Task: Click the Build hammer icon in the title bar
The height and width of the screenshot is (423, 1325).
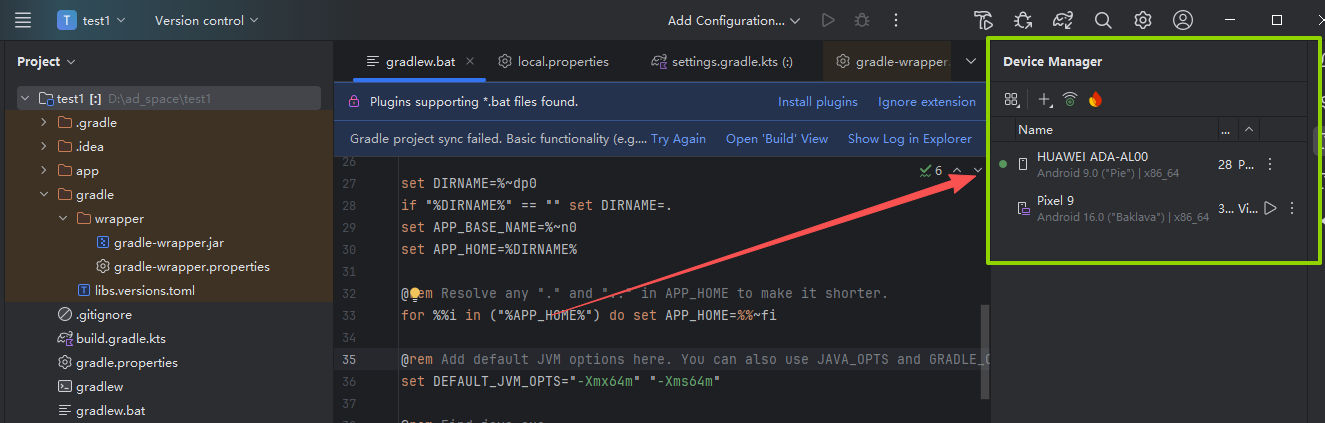Action: 983,20
